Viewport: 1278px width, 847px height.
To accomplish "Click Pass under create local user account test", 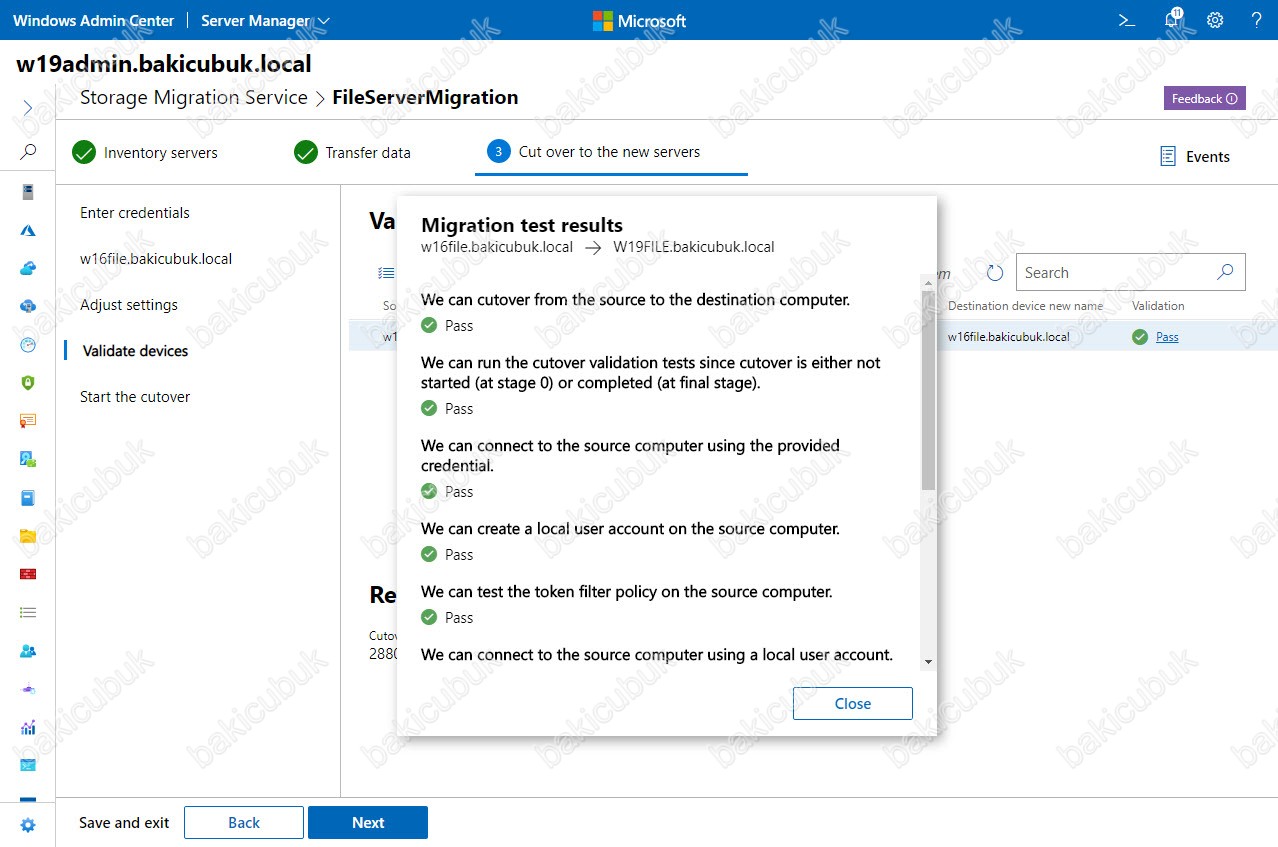I will pos(459,555).
